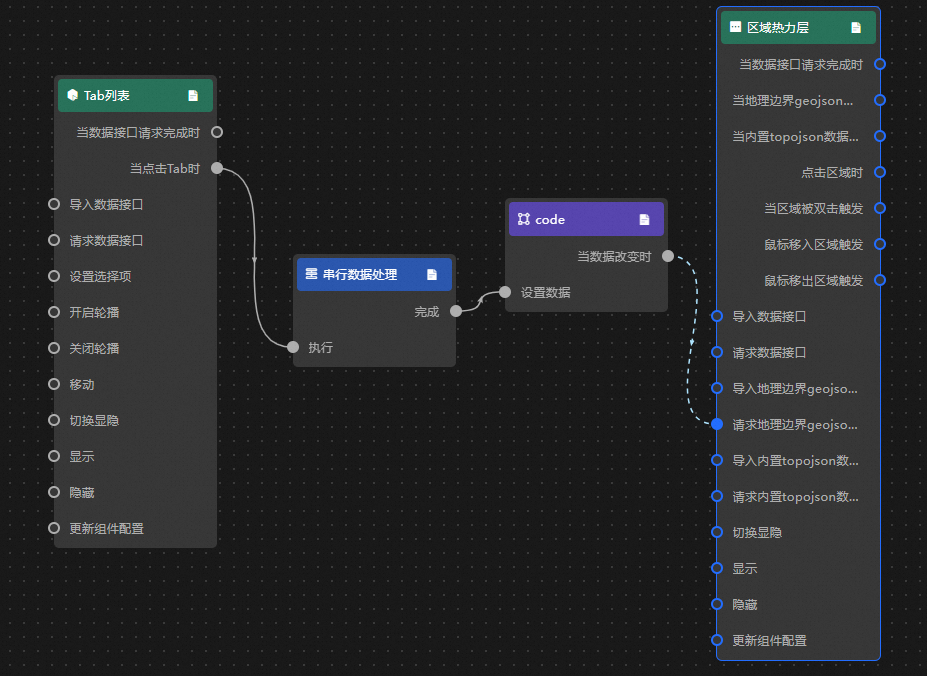Click the 隐藏 input port on Tab列表
The image size is (927, 676).
54,492
